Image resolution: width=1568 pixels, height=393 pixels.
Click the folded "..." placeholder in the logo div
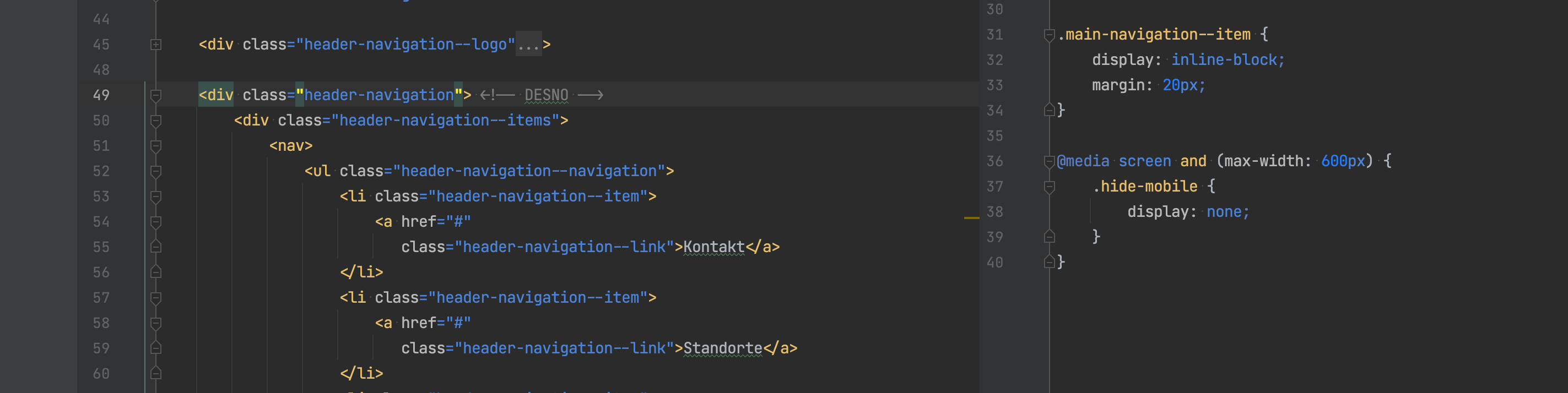(x=528, y=45)
